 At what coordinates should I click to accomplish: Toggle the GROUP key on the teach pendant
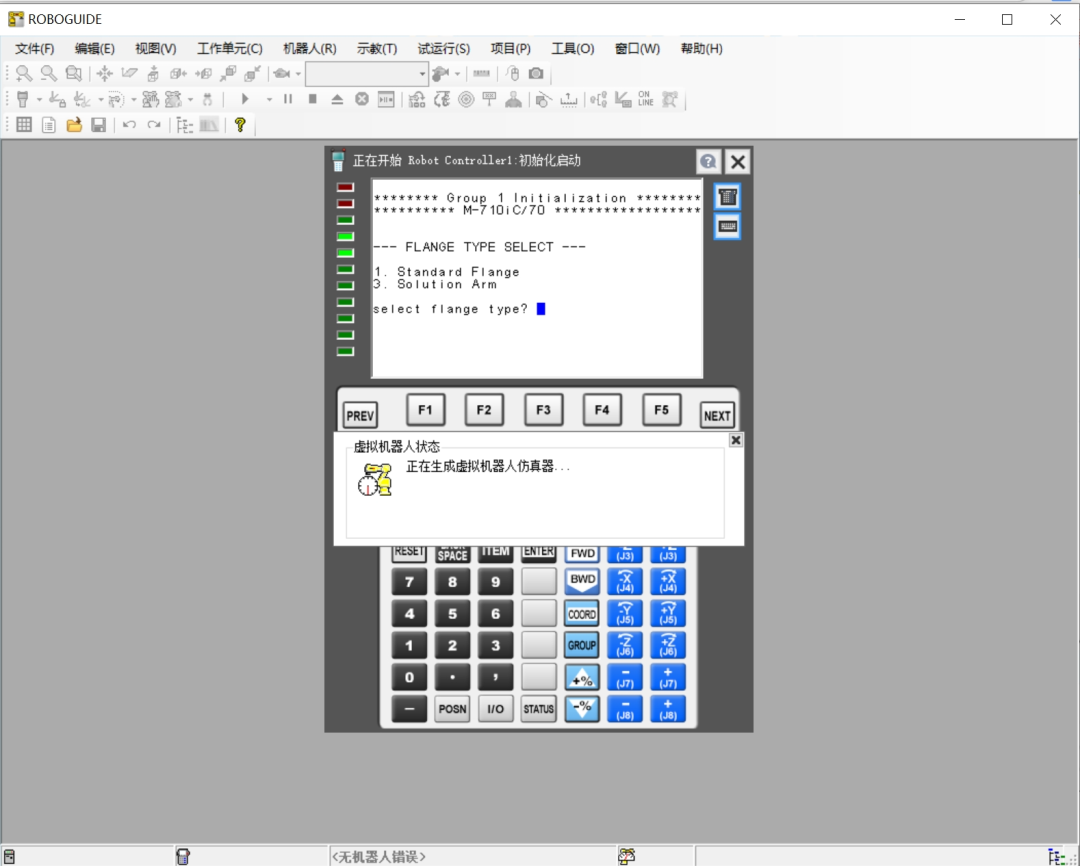click(x=581, y=645)
